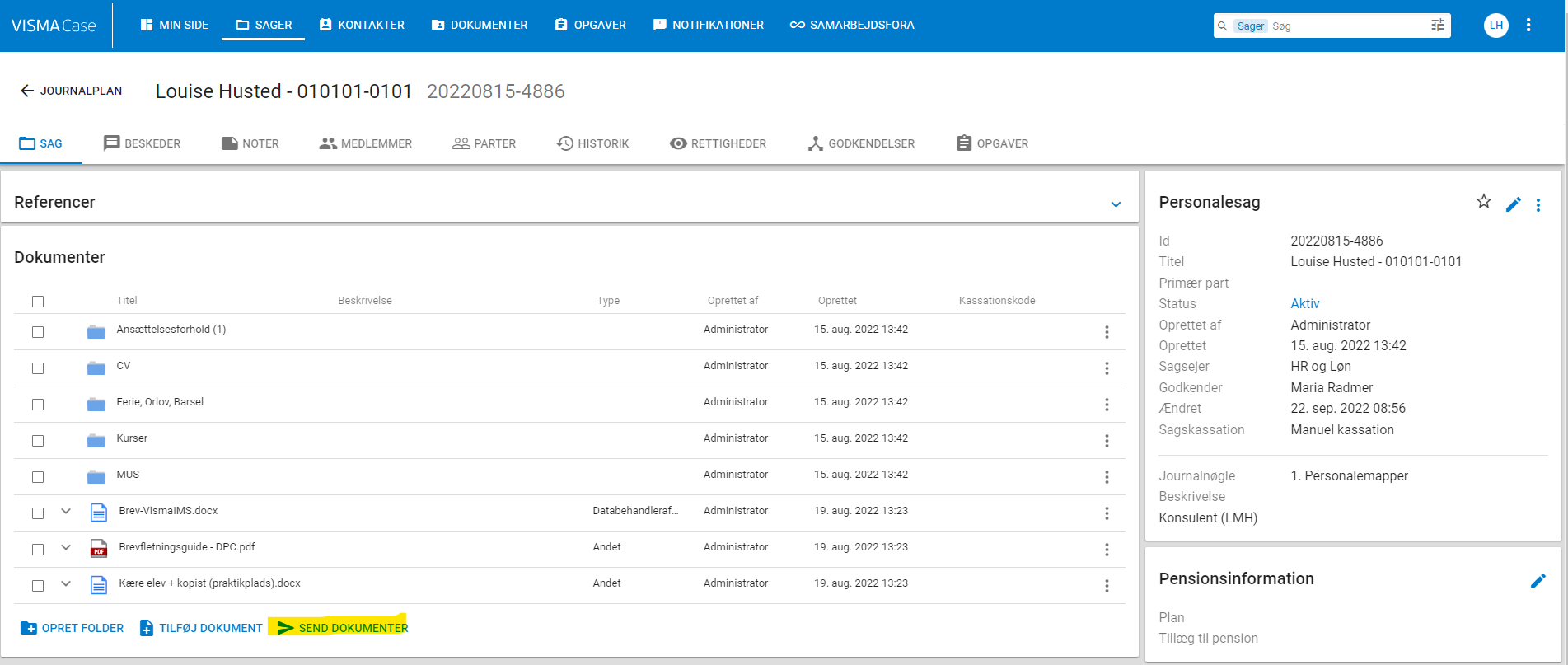Click in the Søg search field

[x=1347, y=26]
